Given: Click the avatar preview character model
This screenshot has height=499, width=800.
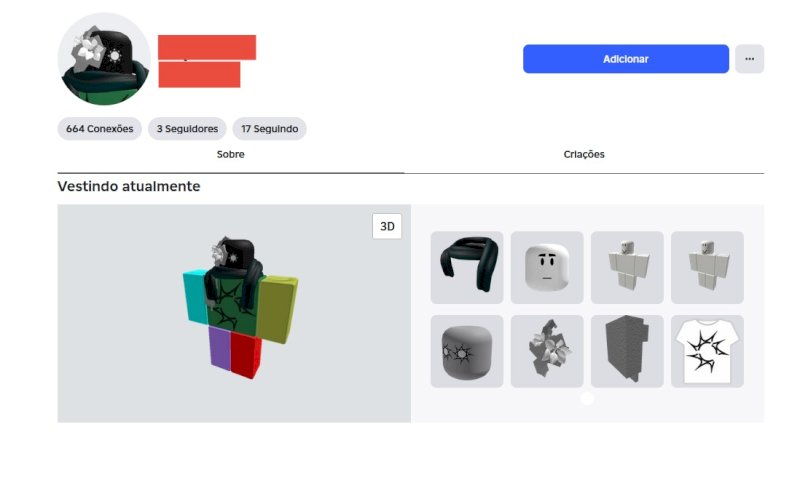Looking at the screenshot, I should click(240, 308).
